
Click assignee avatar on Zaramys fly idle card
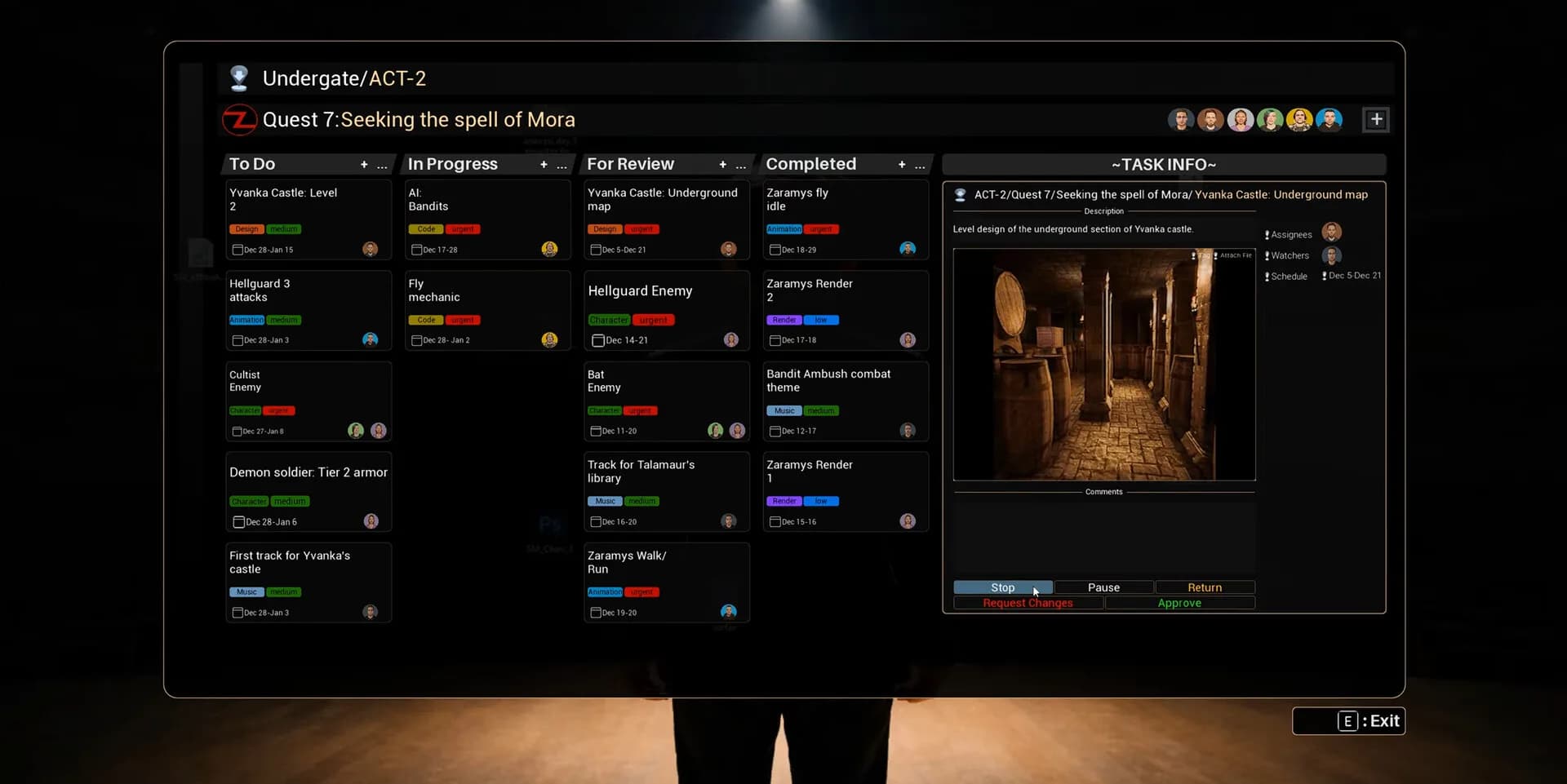(908, 249)
